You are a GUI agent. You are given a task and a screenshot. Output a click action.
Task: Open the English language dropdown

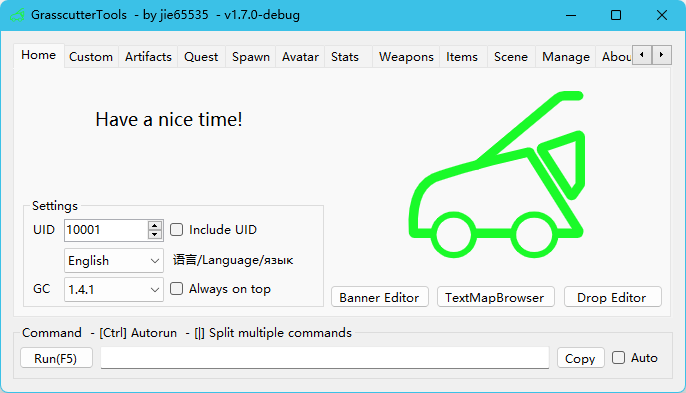(114, 261)
